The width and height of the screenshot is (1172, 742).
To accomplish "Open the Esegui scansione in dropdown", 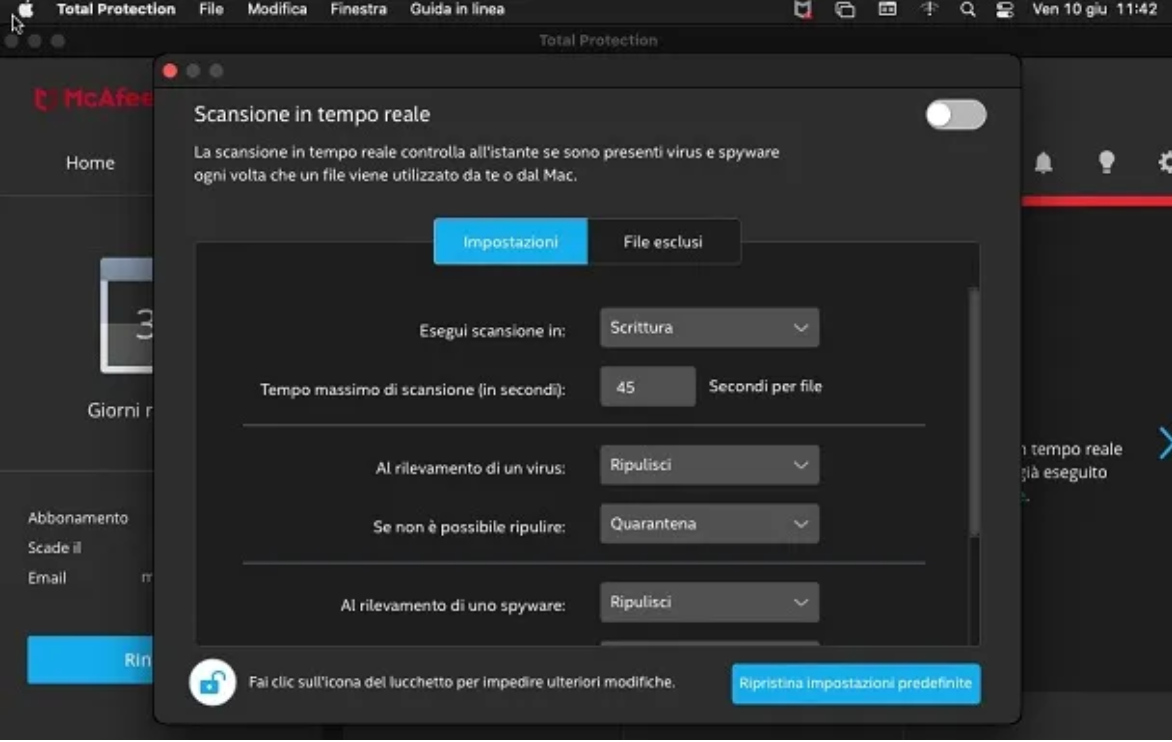I will coord(709,327).
